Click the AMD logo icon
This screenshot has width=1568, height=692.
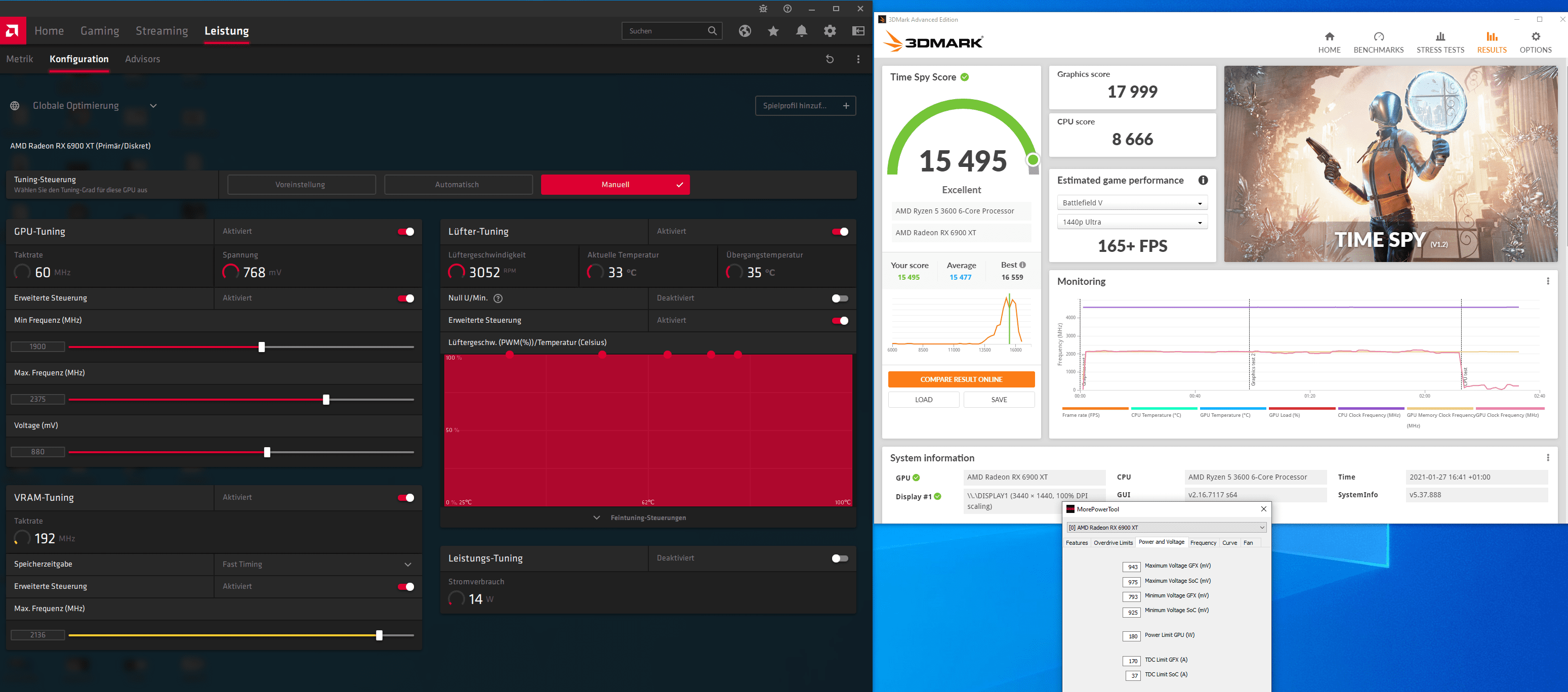point(13,30)
